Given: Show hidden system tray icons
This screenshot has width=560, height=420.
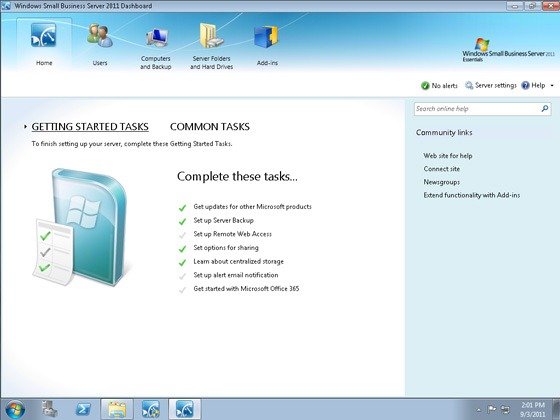Looking at the screenshot, I should coord(479,410).
